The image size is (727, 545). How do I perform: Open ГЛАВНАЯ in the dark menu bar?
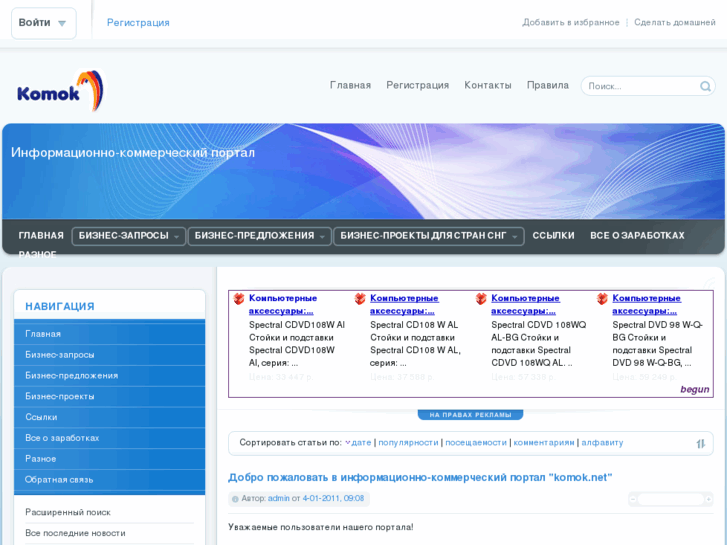pyautogui.click(x=41, y=236)
